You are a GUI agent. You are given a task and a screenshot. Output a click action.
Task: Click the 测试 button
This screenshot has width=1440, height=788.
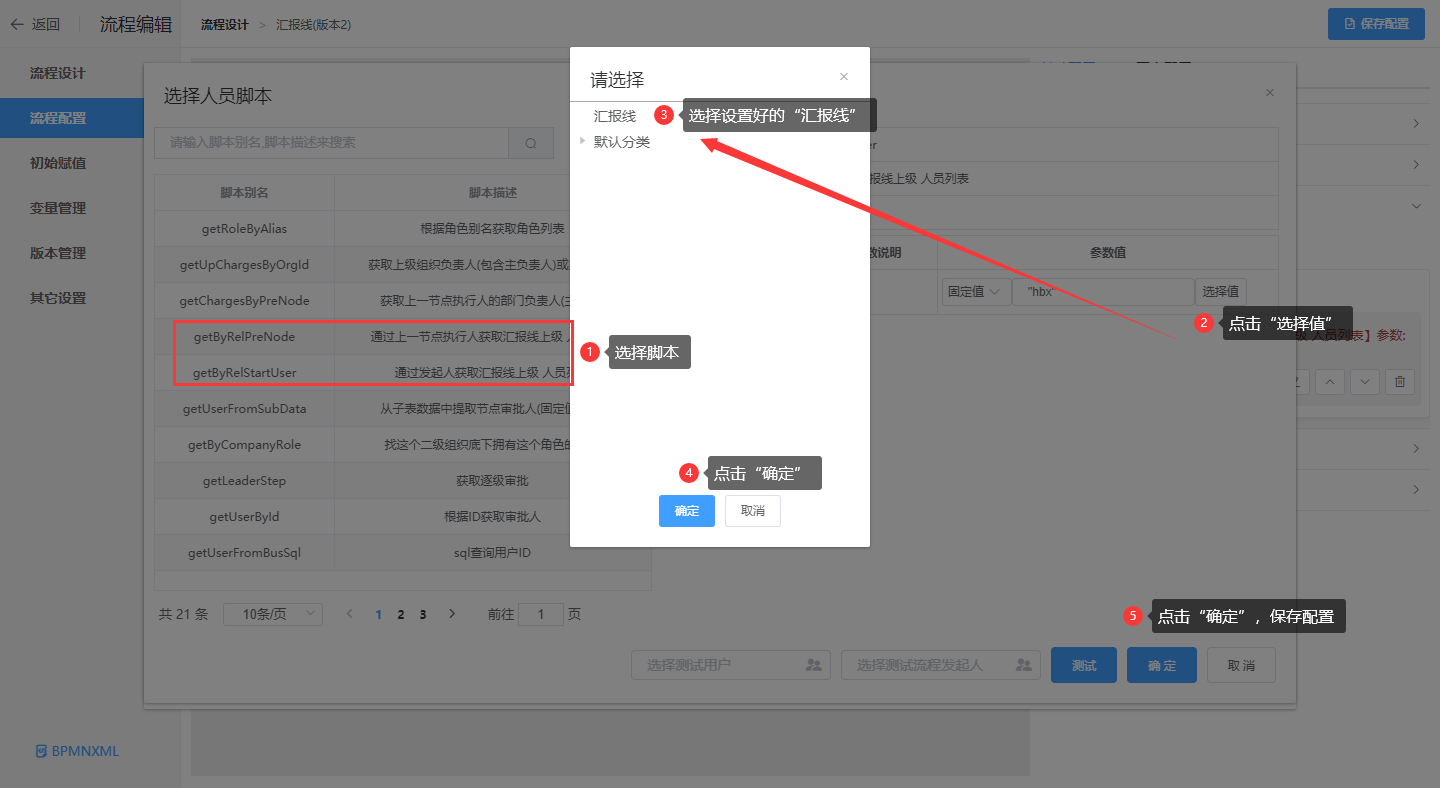tap(1084, 665)
